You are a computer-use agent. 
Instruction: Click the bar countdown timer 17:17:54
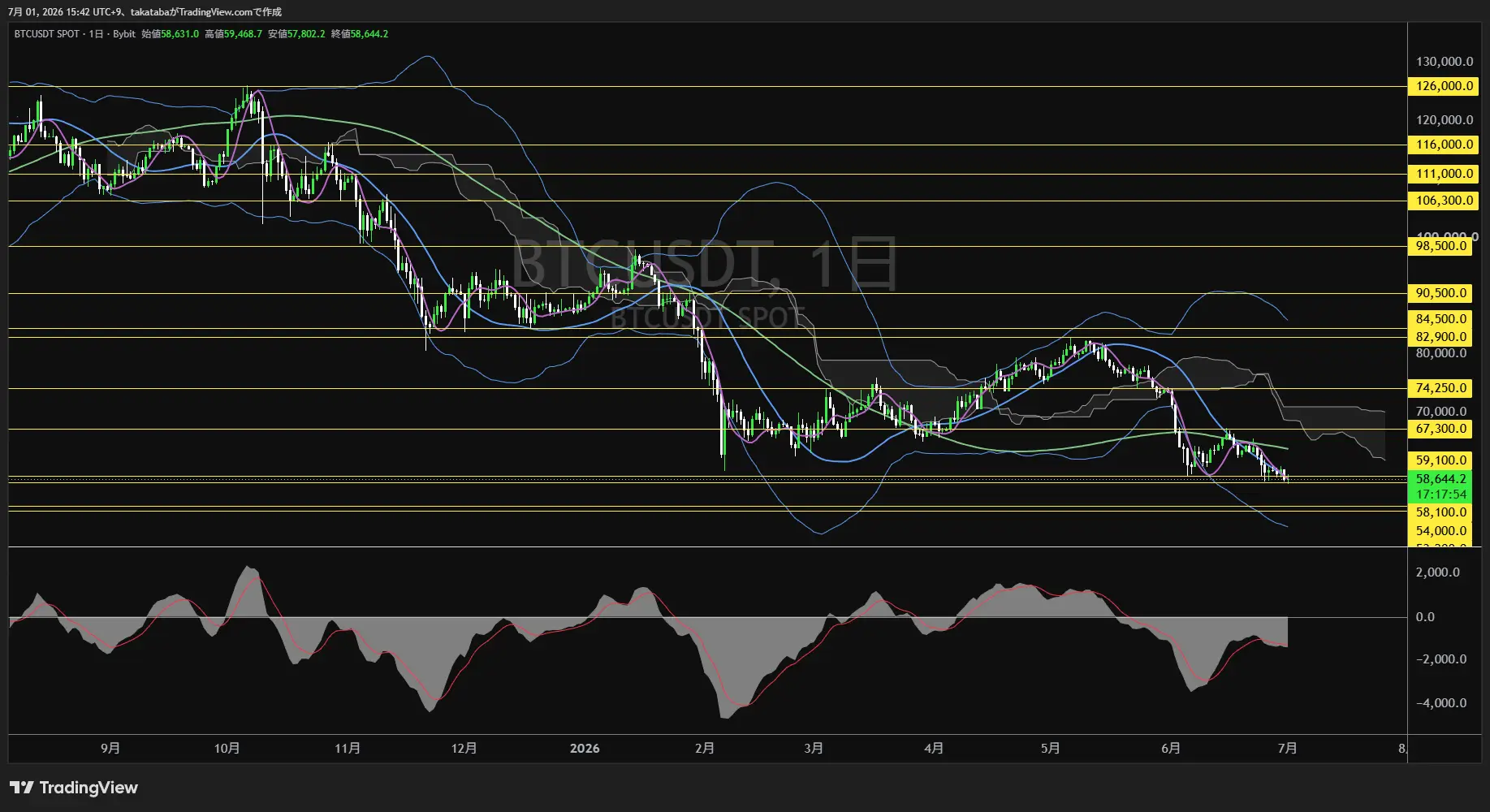(x=1440, y=495)
